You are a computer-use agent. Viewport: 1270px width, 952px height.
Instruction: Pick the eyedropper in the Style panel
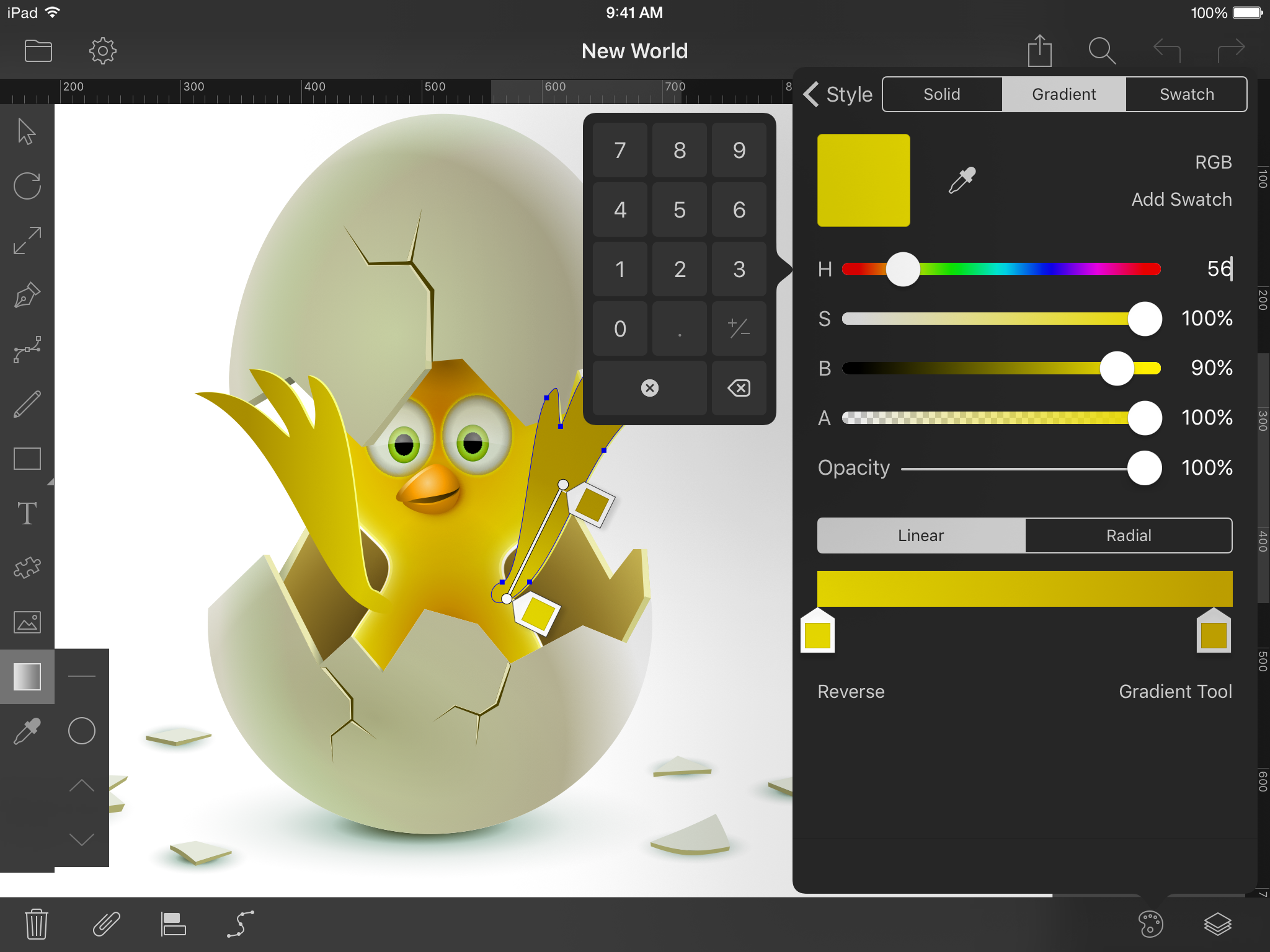pyautogui.click(x=962, y=180)
